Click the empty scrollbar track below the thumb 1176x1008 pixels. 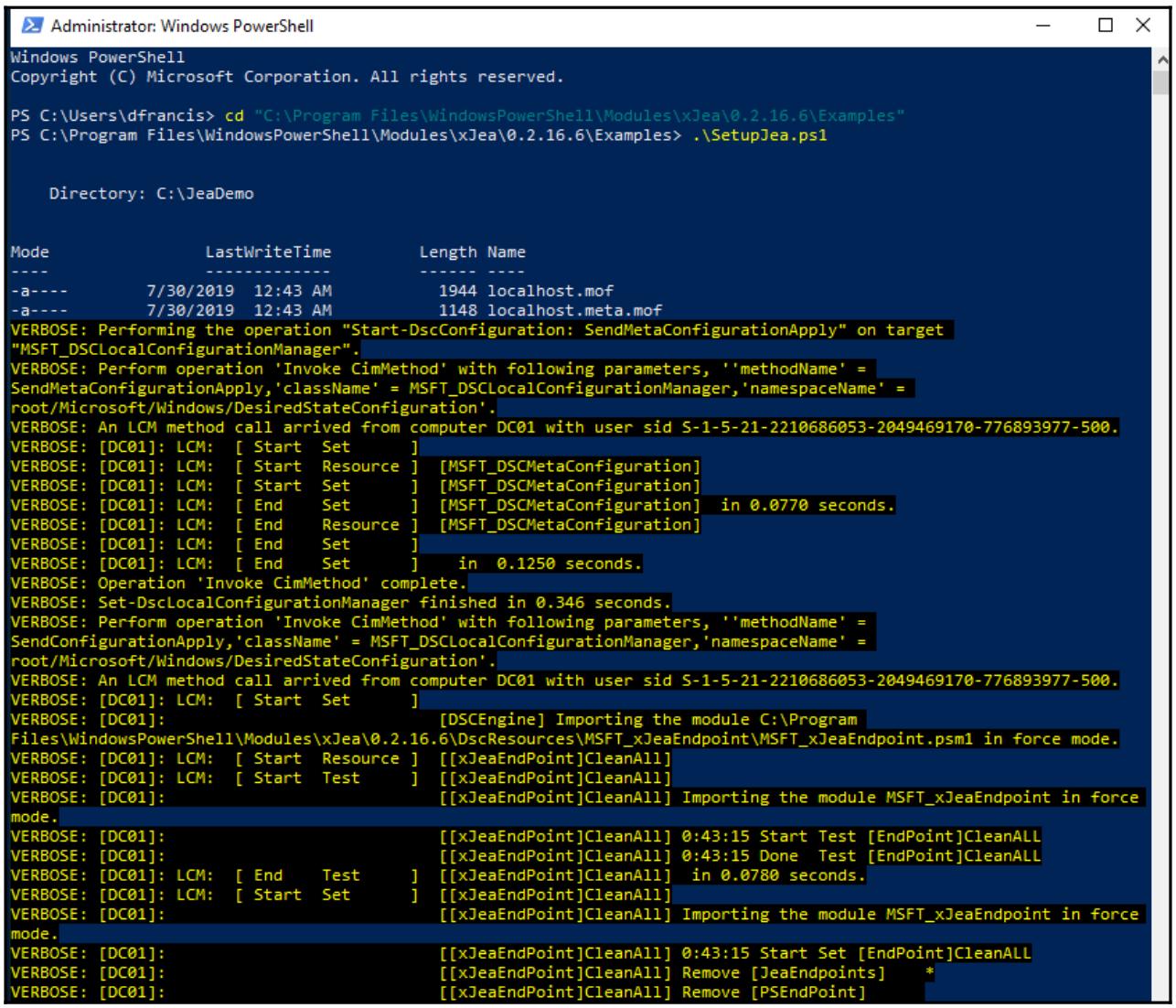click(x=1161, y=549)
